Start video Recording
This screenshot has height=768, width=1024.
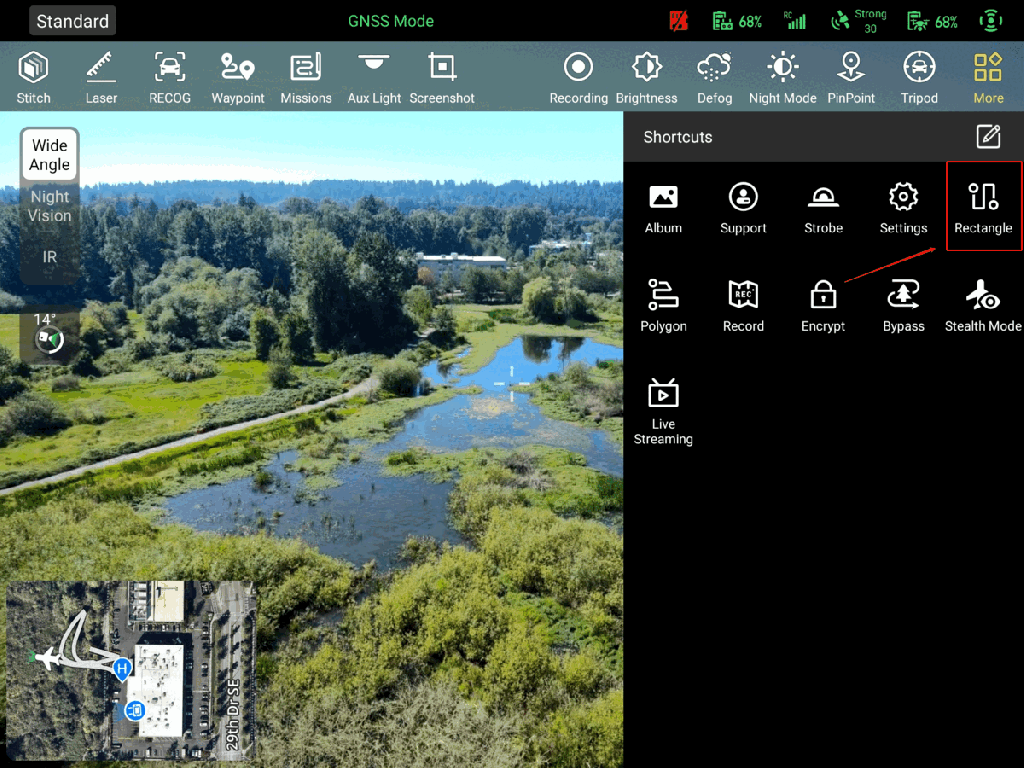pos(578,78)
